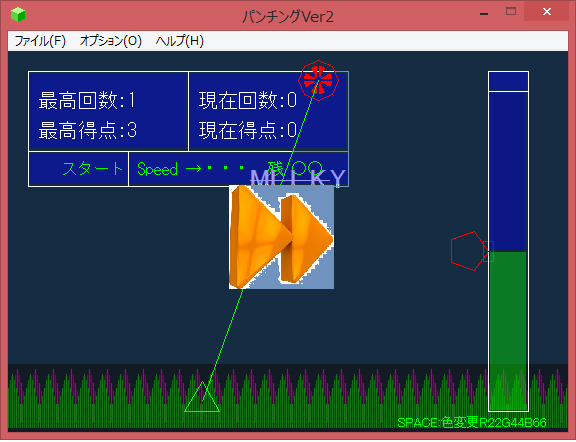Maximize the パンチングVer2 window
576x442 pixels.
click(x=511, y=11)
